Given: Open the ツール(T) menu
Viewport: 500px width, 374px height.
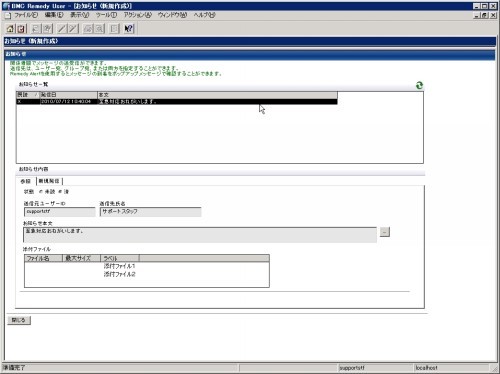Looking at the screenshot, I should [x=106, y=15].
